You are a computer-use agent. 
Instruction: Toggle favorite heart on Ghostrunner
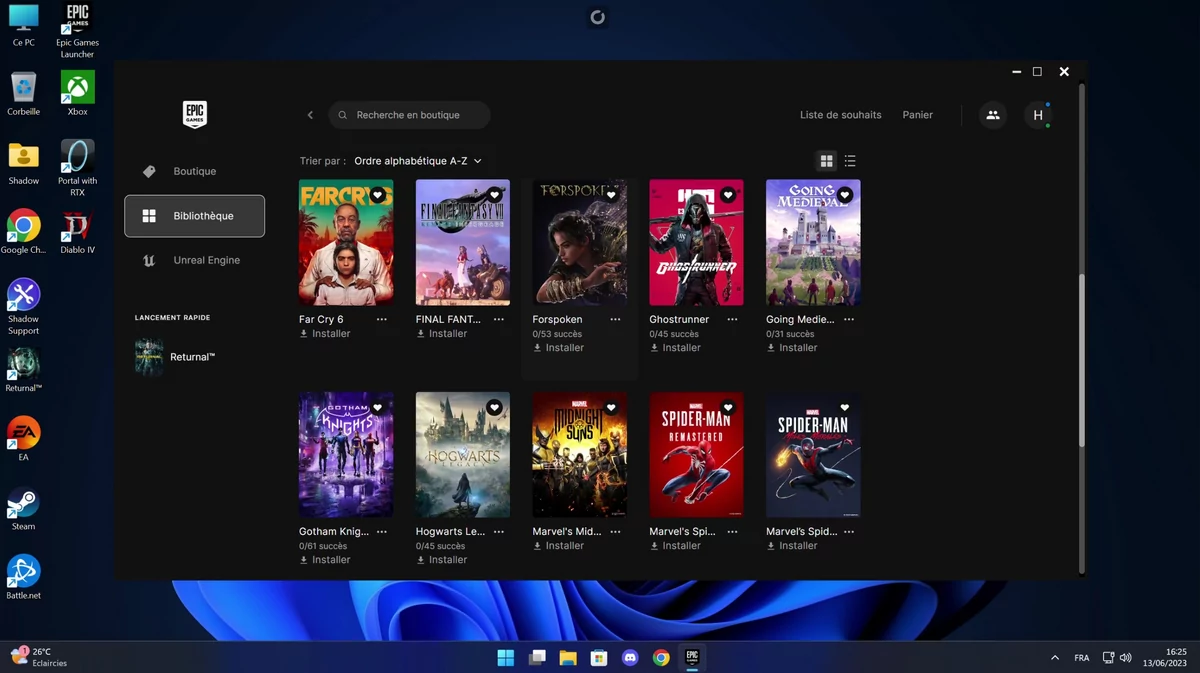(x=728, y=195)
